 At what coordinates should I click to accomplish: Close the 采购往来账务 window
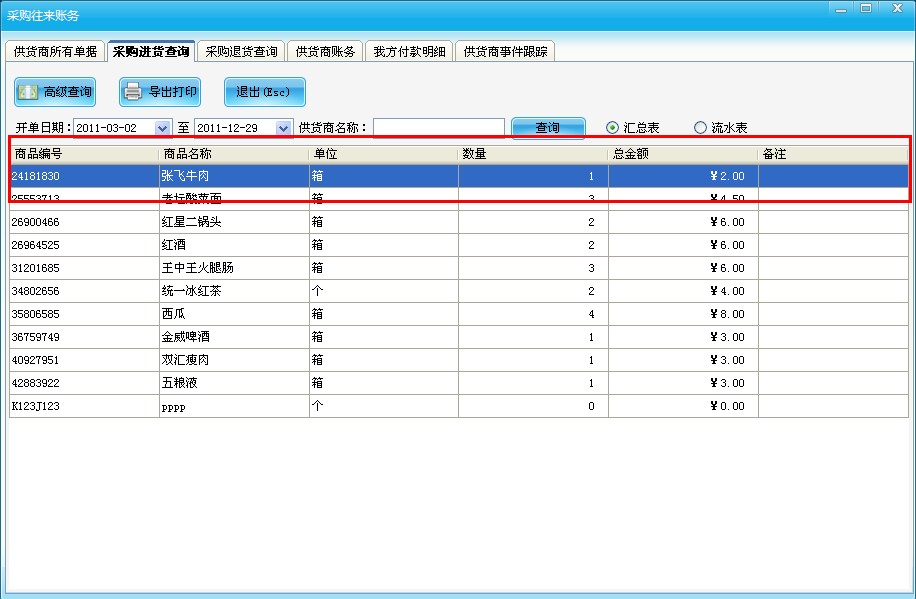coord(898,8)
